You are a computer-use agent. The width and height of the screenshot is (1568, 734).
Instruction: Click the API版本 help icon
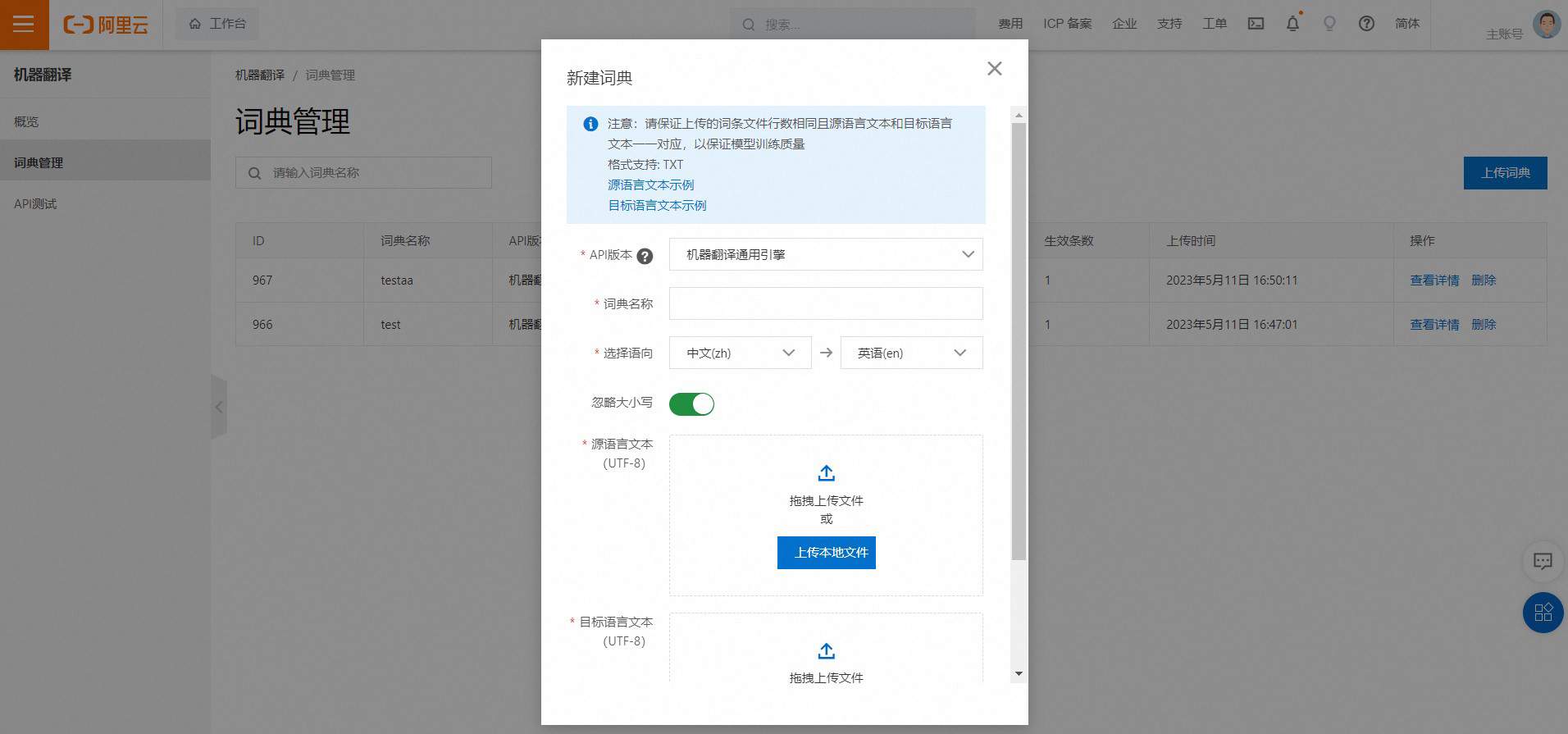click(x=645, y=256)
